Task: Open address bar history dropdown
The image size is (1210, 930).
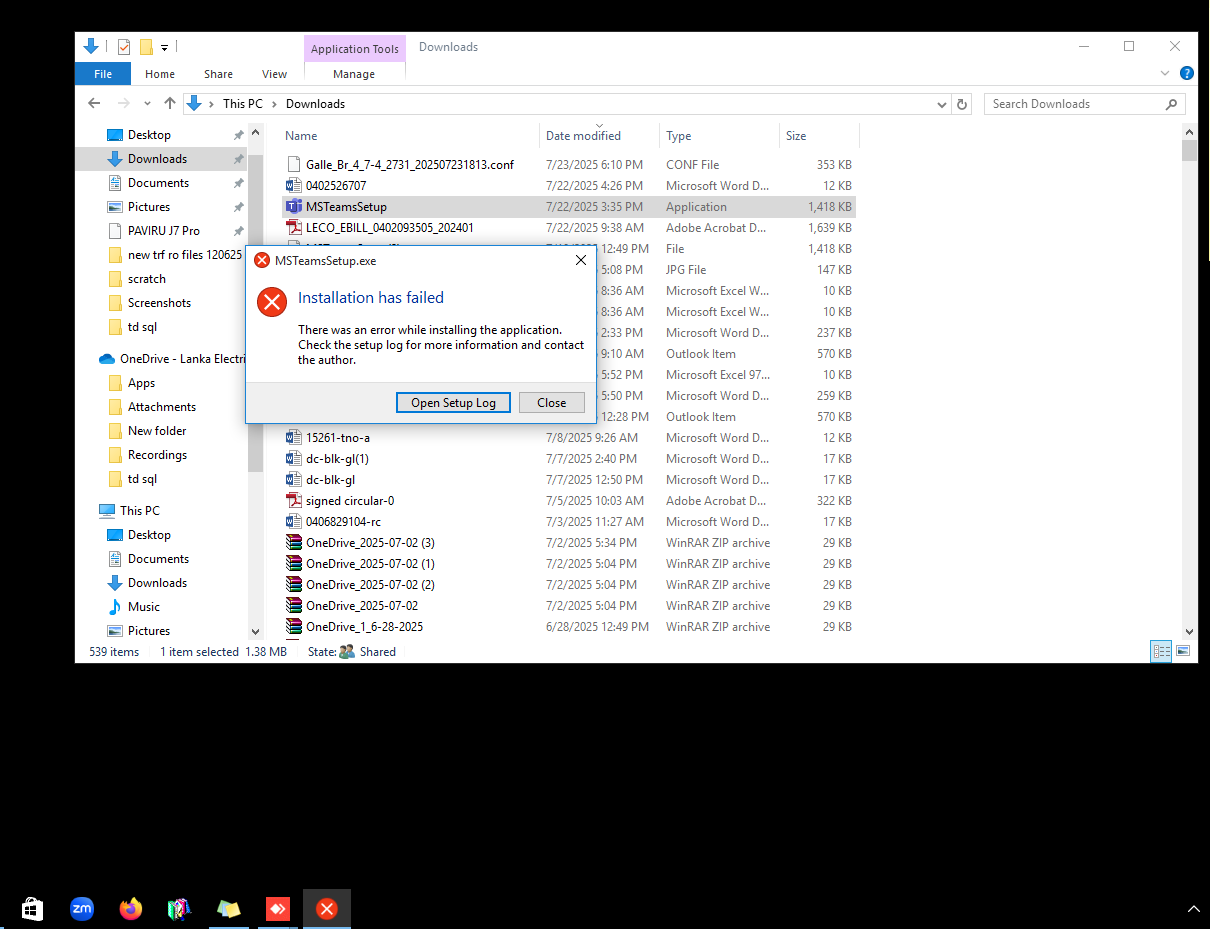Action: point(942,104)
